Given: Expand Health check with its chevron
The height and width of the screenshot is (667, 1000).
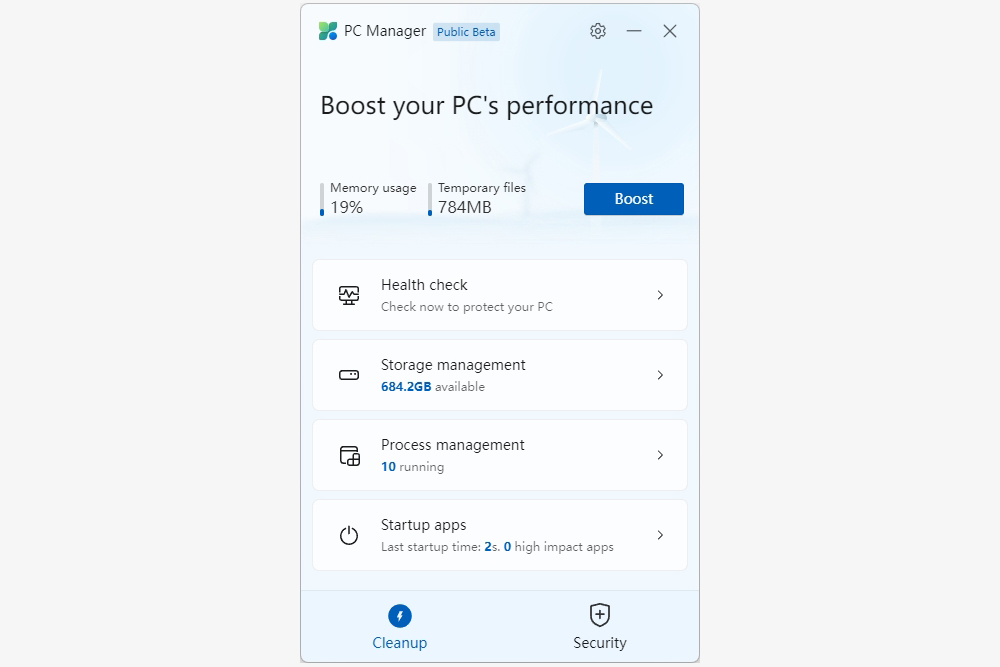Looking at the screenshot, I should pyautogui.click(x=660, y=295).
